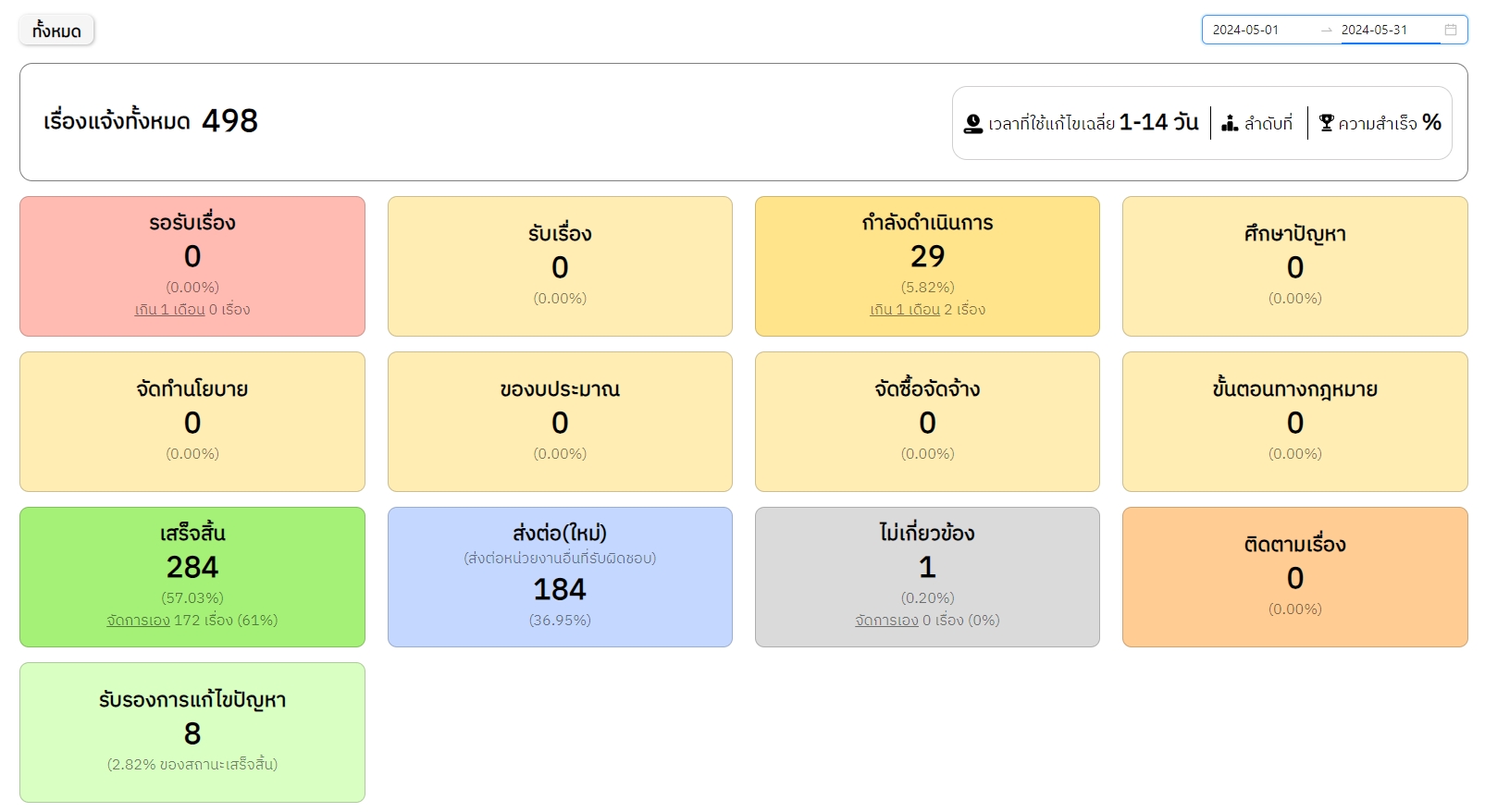The width and height of the screenshot is (1485, 812).
Task: Click the average resolution time person icon
Action: (x=972, y=123)
